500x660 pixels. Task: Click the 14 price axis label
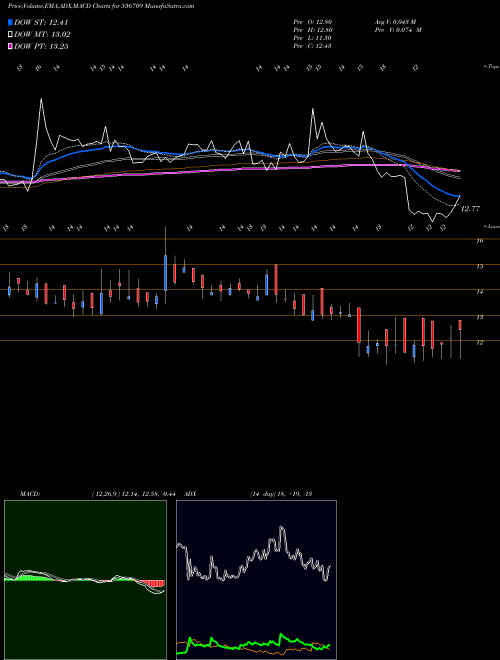coord(479,292)
